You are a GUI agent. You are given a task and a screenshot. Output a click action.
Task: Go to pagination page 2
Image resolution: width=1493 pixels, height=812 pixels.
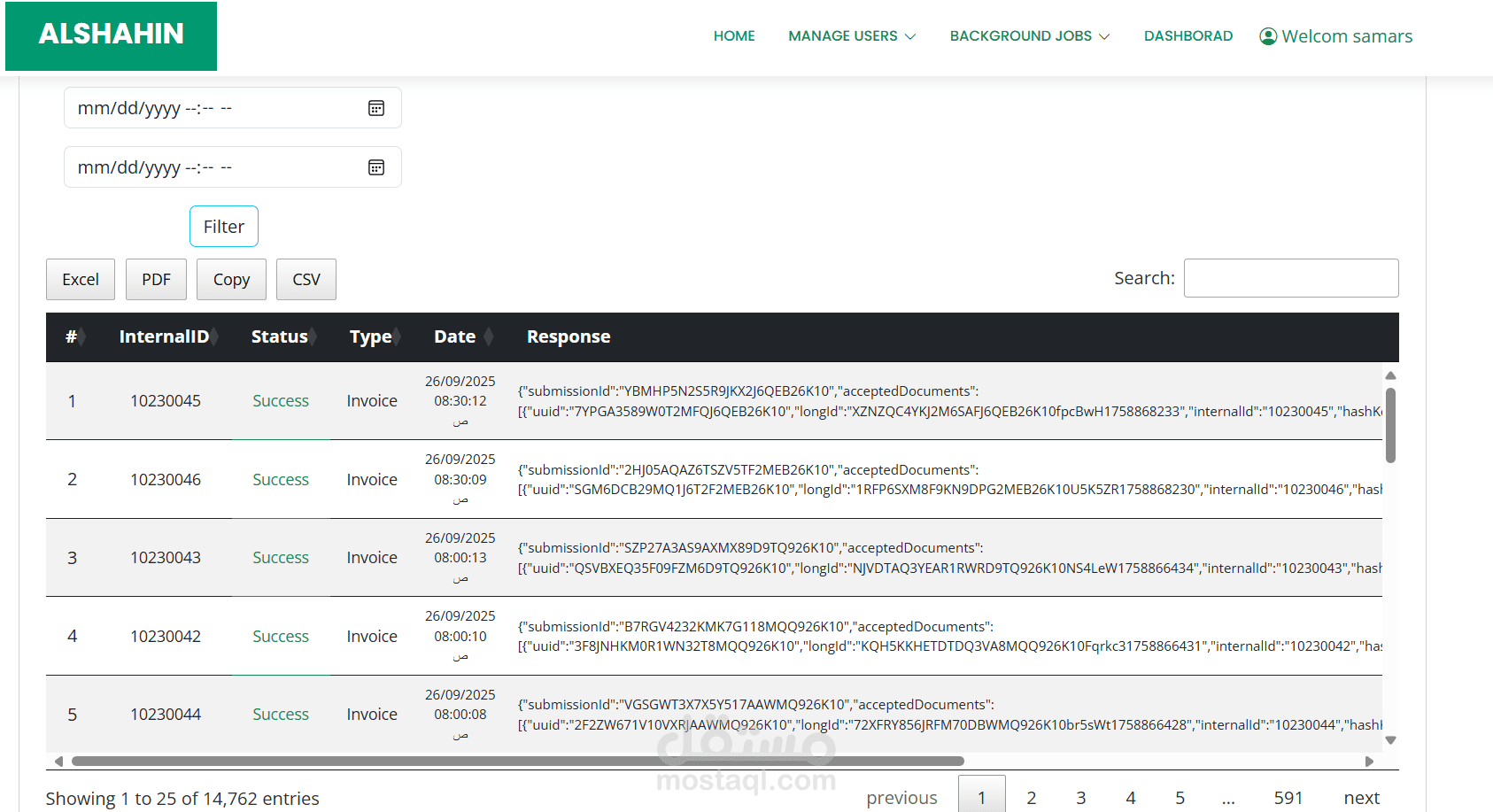point(1032,797)
